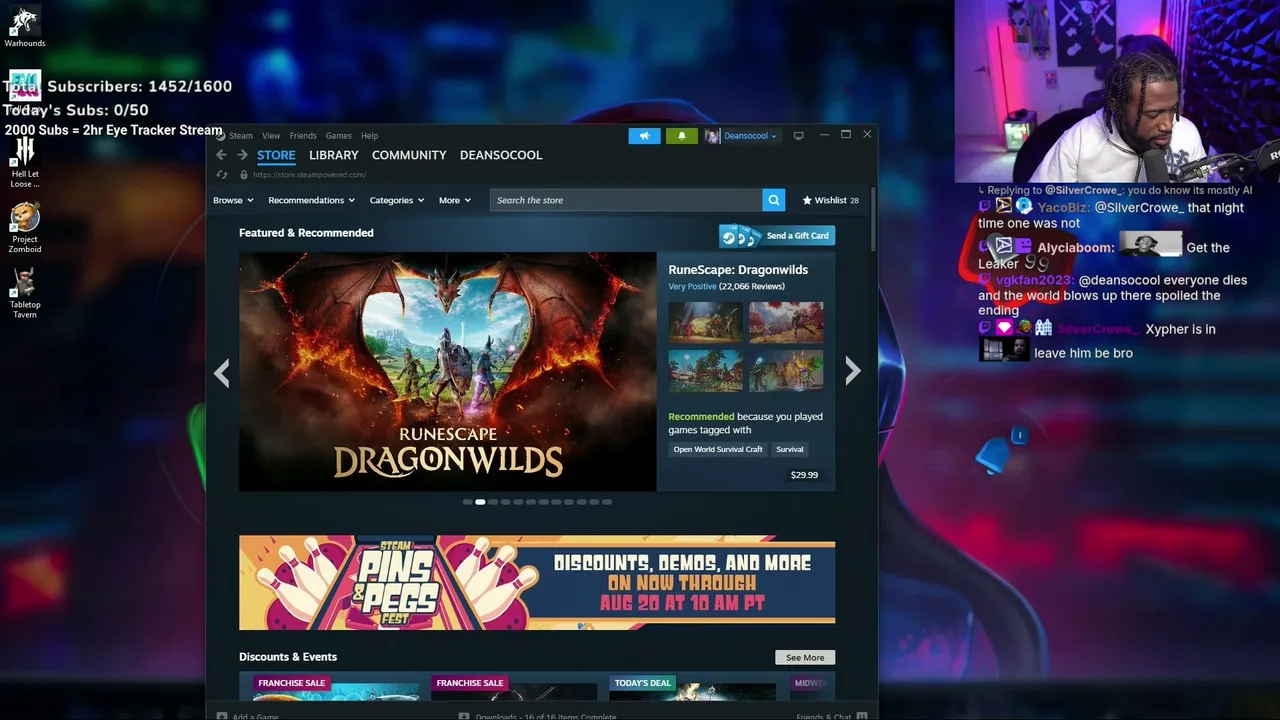This screenshot has width=1280, height=720.
Task: Open the green notifications bell
Action: point(681,136)
